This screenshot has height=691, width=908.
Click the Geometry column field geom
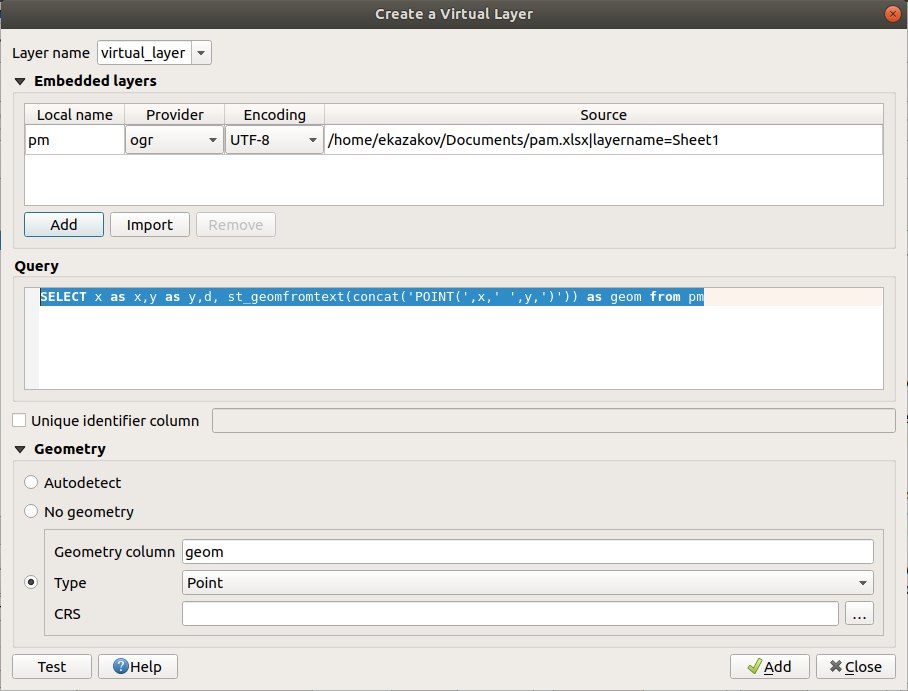click(528, 551)
